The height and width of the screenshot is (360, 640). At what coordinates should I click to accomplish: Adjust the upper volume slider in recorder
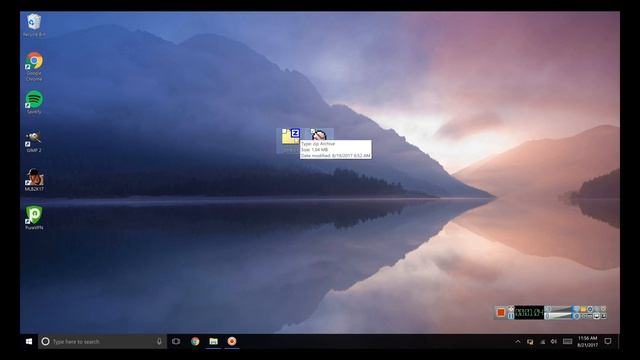pos(559,309)
